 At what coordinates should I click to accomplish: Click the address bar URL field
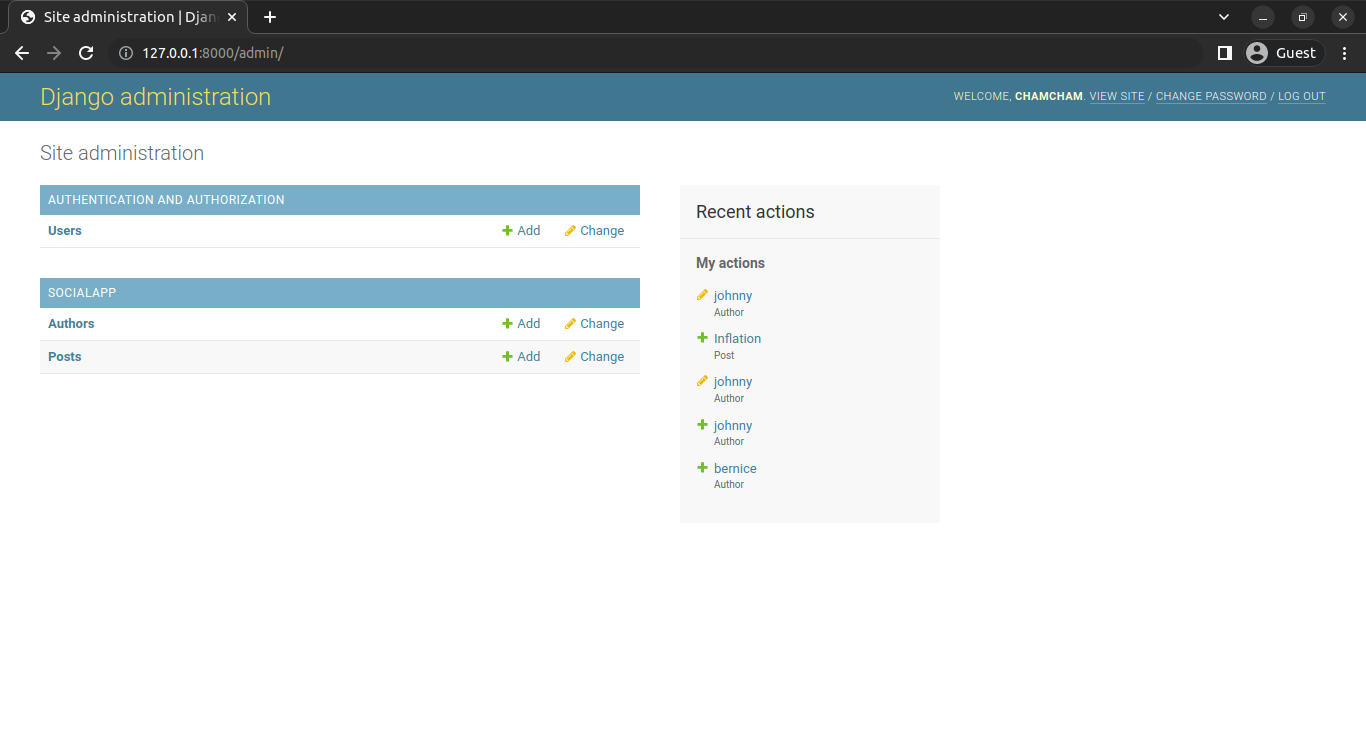(660, 53)
